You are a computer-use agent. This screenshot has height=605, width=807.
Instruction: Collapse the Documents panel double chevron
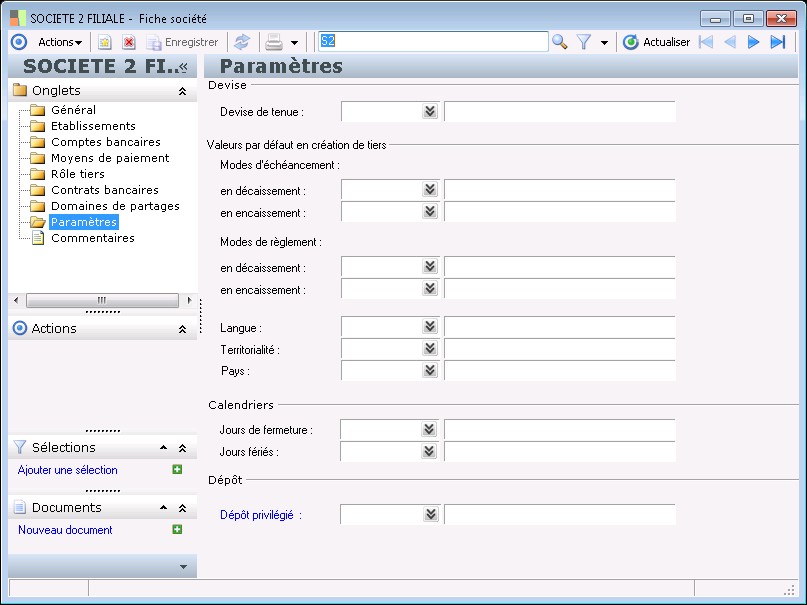[182, 508]
